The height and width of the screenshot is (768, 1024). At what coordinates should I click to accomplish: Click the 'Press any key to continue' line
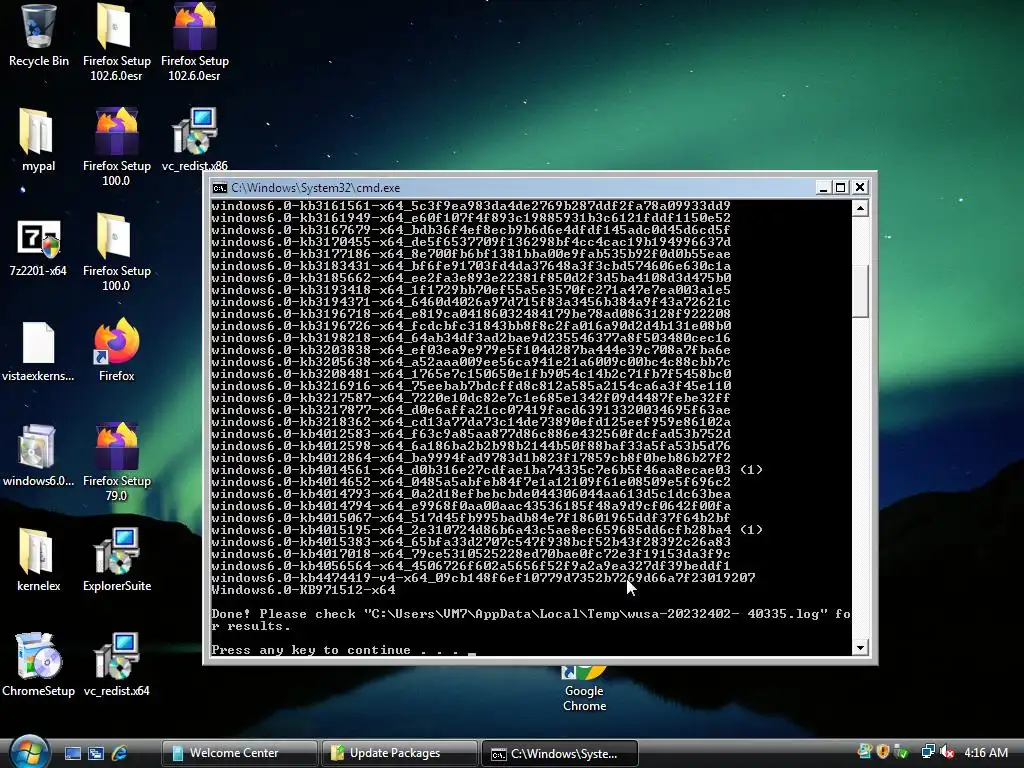click(336, 650)
